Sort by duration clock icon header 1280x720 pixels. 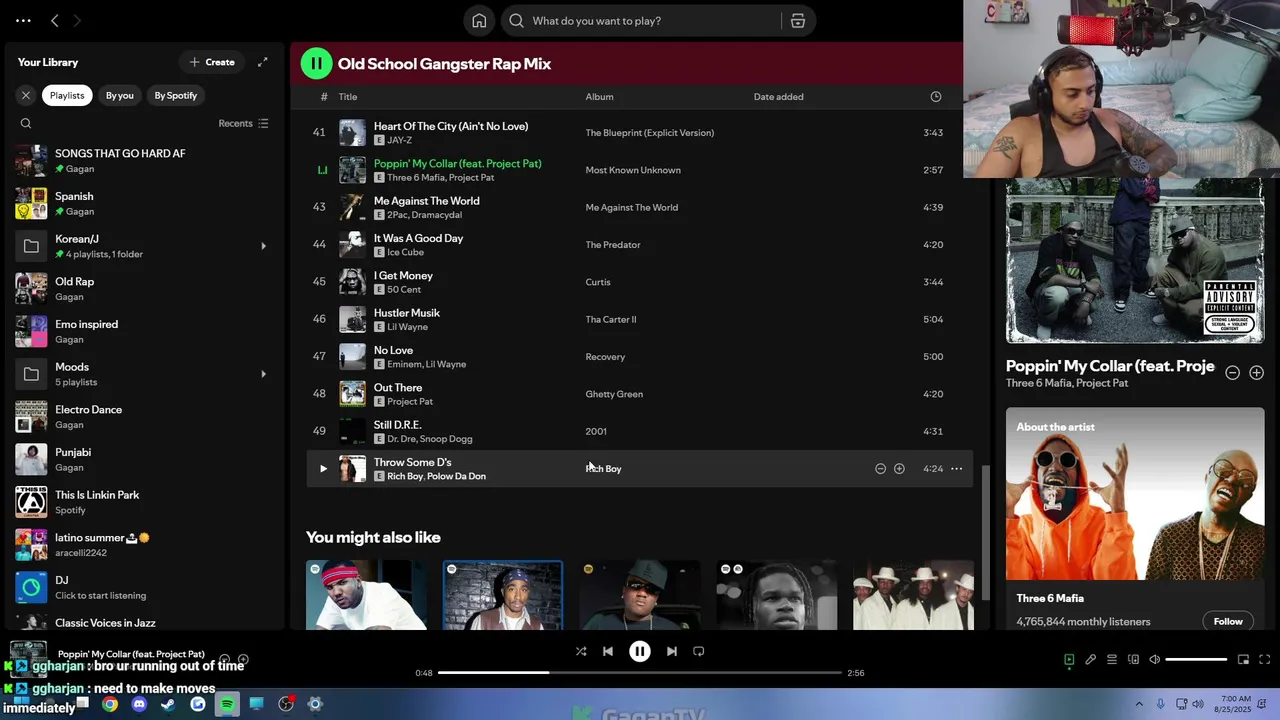pos(936,97)
